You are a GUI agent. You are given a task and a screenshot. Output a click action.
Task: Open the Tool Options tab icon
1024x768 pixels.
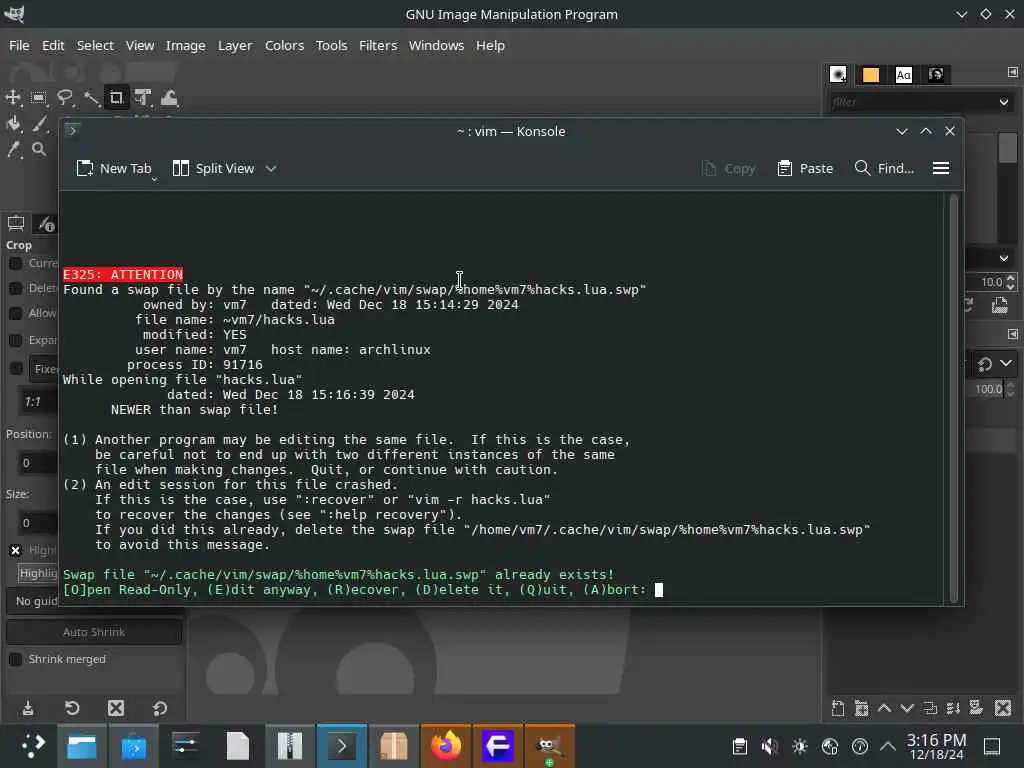pyautogui.click(x=16, y=224)
